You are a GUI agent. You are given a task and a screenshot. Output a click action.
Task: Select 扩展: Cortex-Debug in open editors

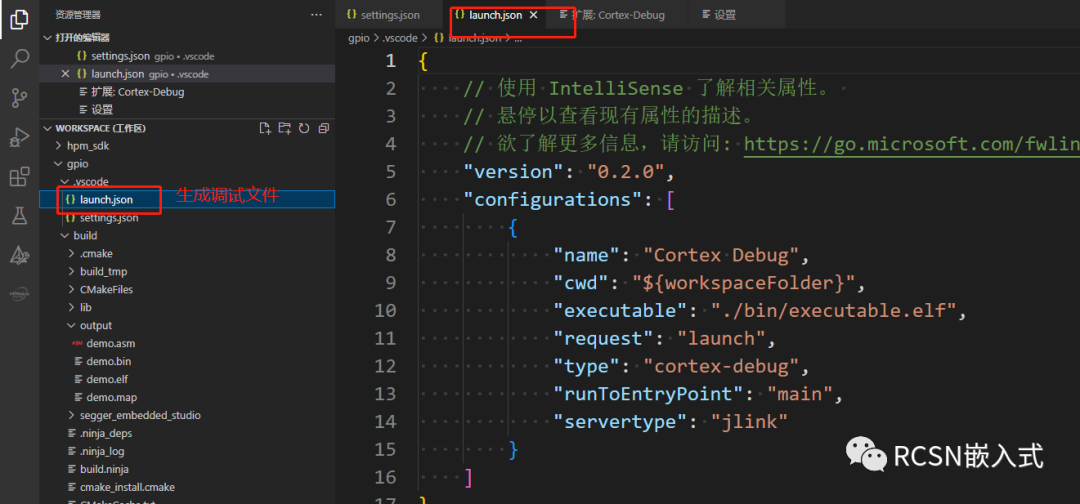click(x=187, y=92)
